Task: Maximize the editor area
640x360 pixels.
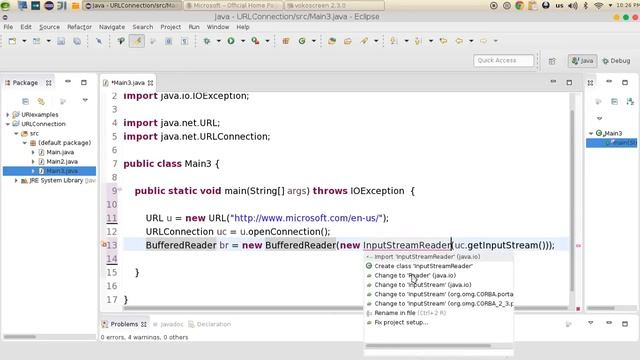Action: click(569, 82)
